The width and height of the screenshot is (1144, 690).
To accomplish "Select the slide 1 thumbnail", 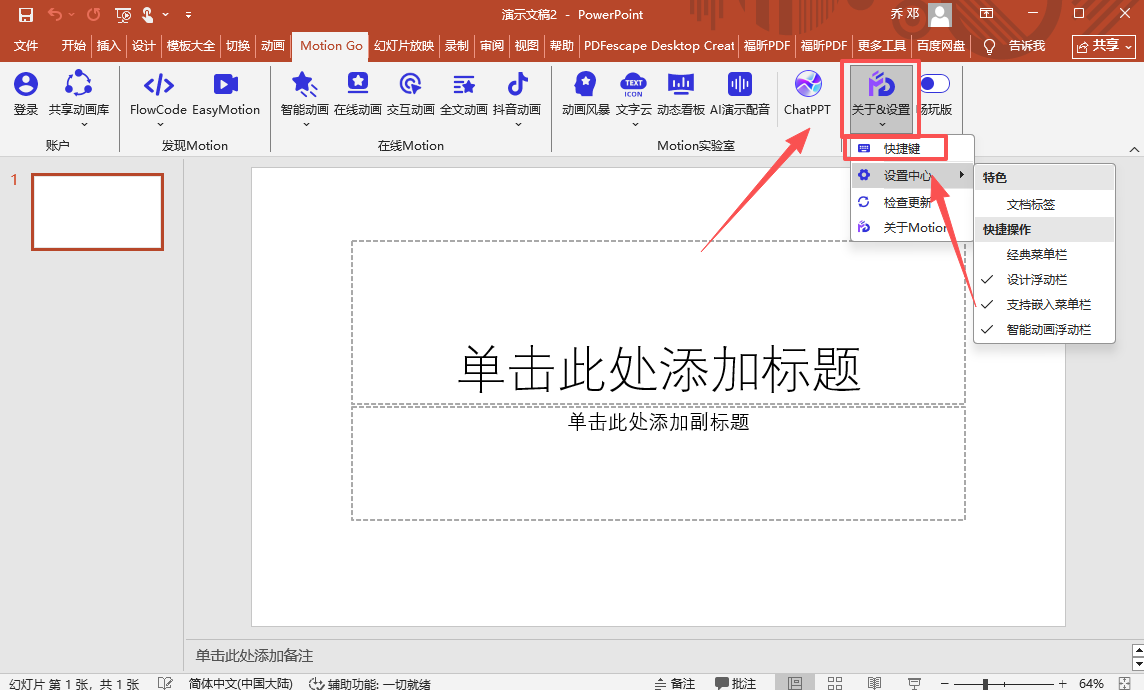I will (x=97, y=211).
